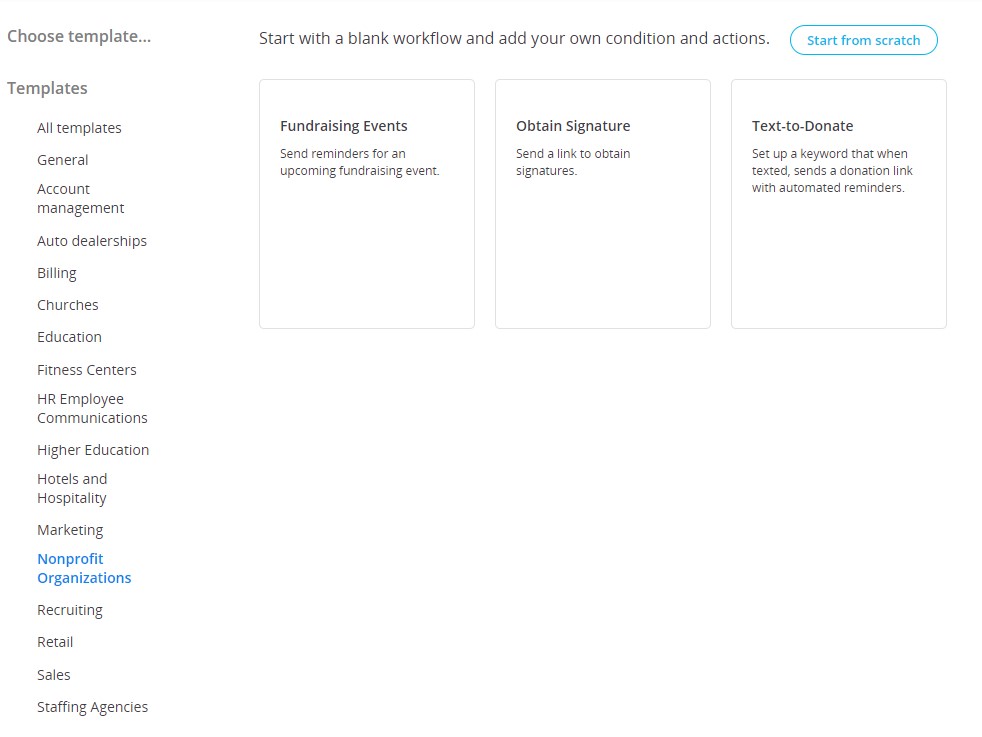This screenshot has height=737, width=982.
Task: Choose the Text-to-Donate template card
Action: [838, 204]
